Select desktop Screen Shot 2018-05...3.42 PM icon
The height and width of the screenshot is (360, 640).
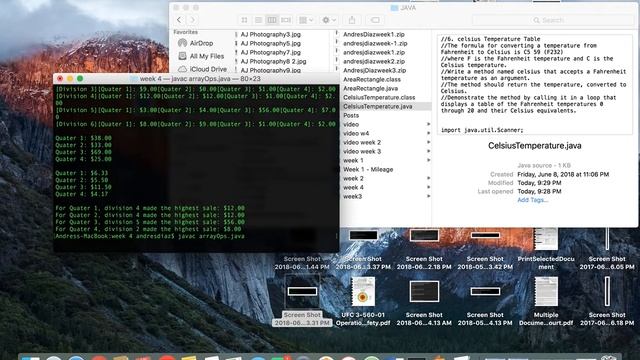(485, 235)
